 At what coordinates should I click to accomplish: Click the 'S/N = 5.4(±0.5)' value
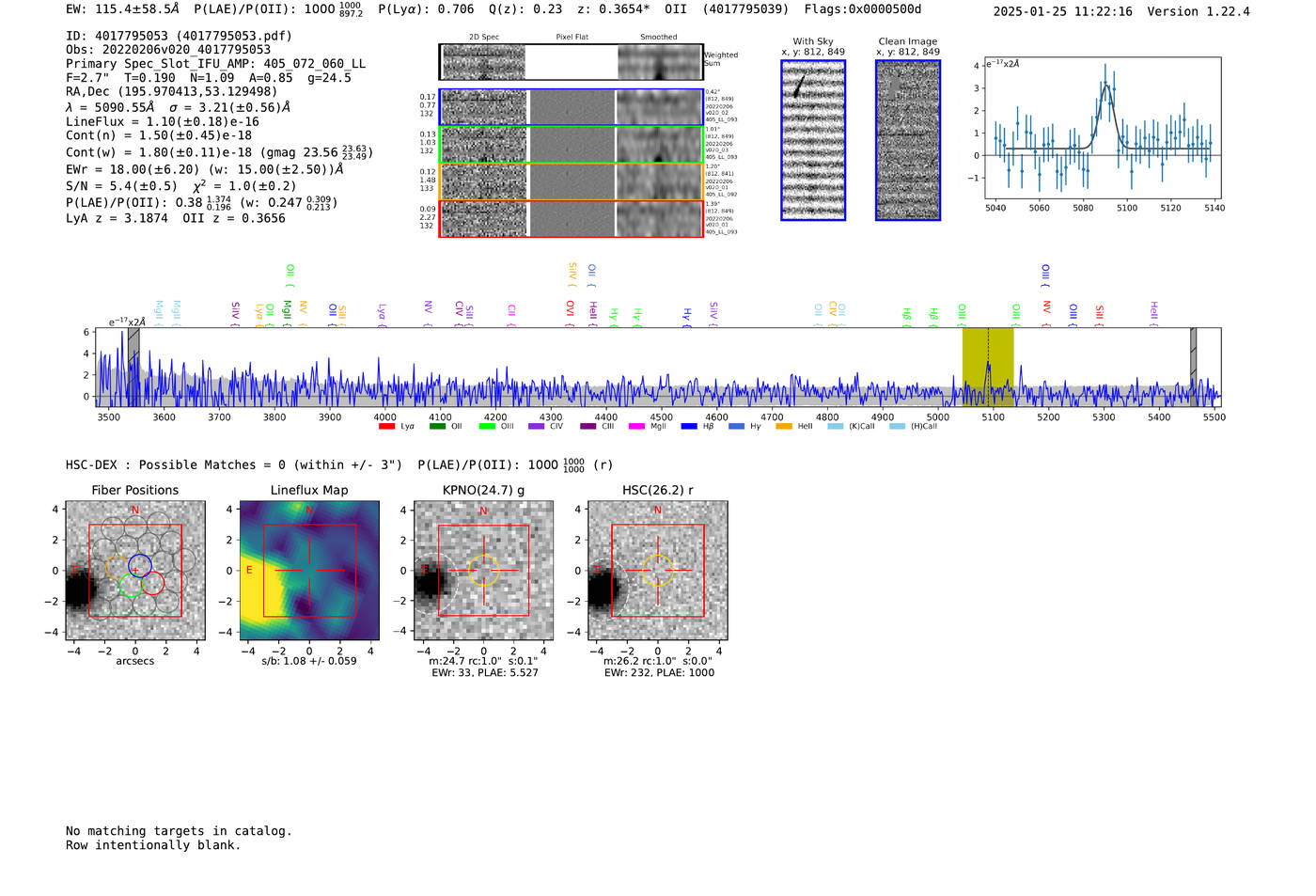click(x=121, y=186)
